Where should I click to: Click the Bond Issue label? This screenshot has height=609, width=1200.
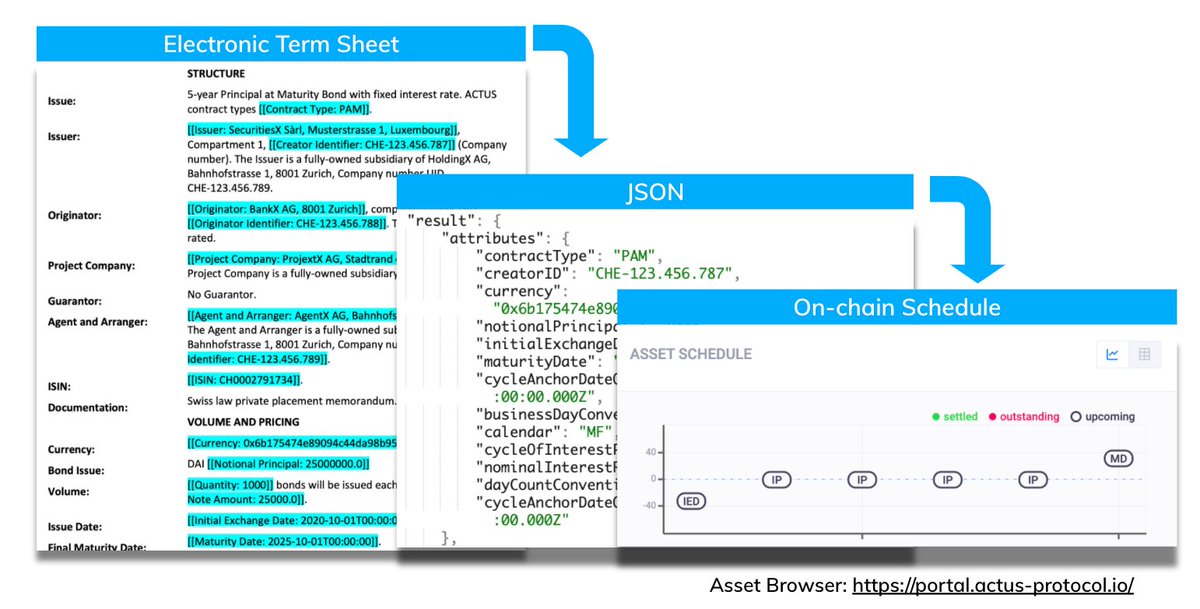point(76,470)
